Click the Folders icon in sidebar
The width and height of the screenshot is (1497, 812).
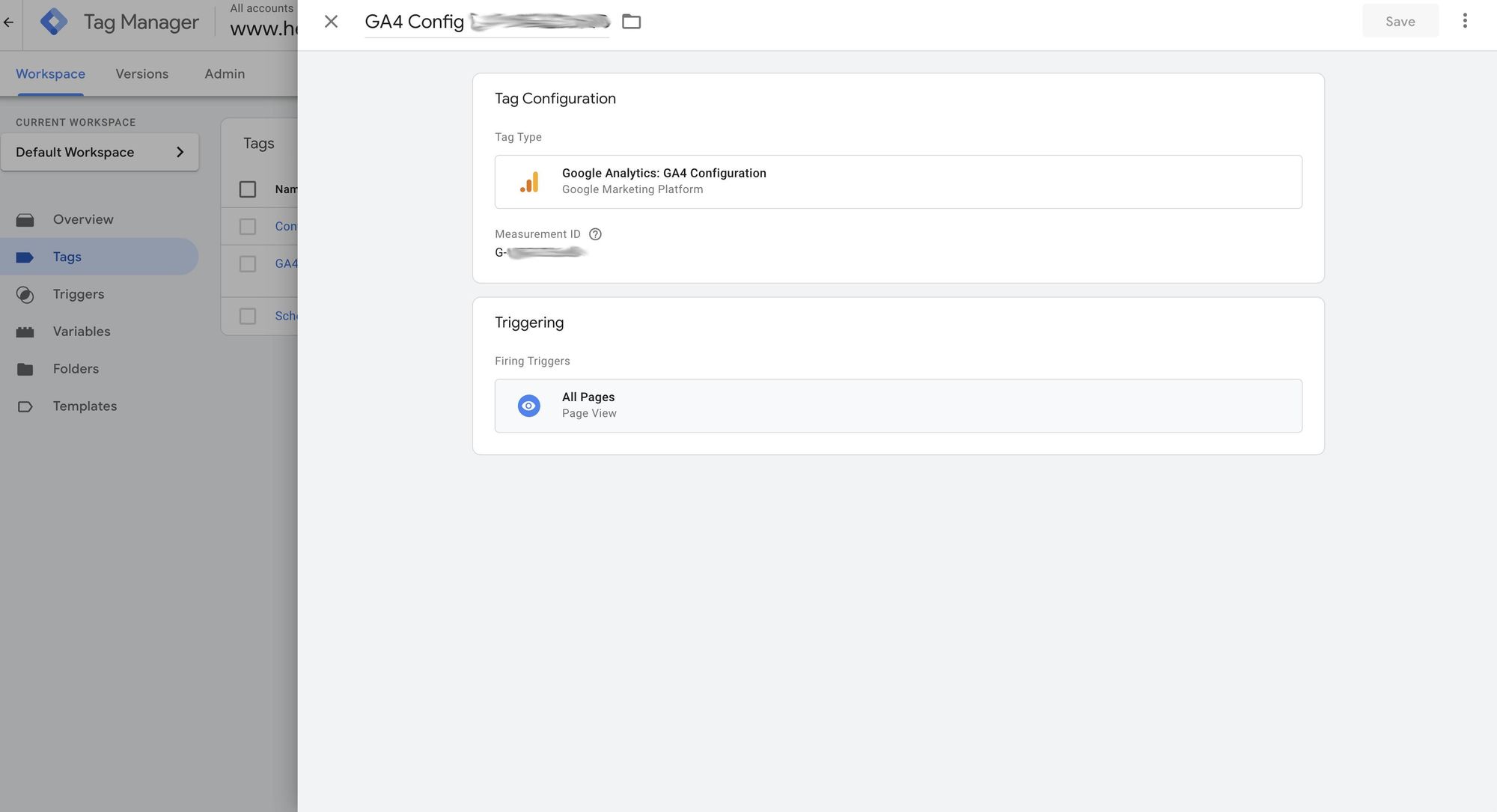[x=25, y=370]
